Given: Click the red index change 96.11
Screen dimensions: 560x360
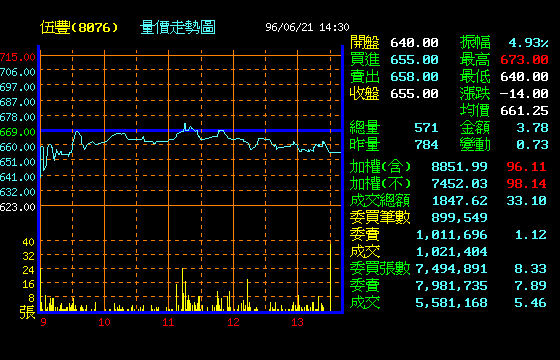Looking at the screenshot, I should [x=526, y=167].
